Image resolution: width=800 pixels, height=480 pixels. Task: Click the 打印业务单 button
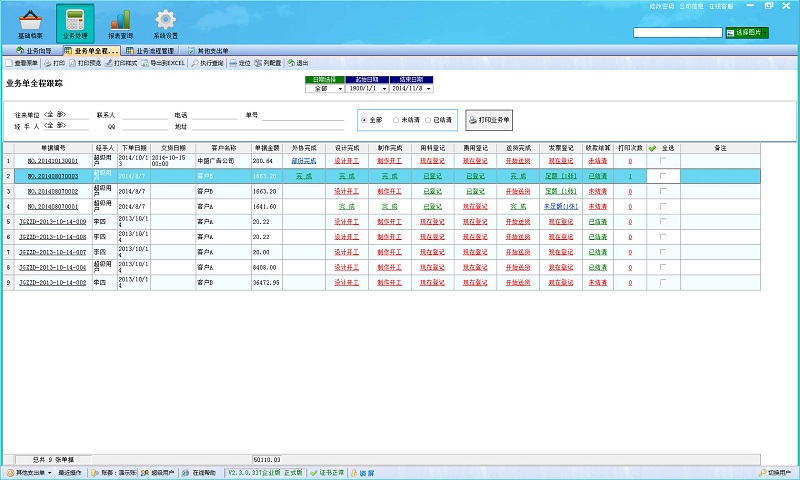tap(489, 119)
